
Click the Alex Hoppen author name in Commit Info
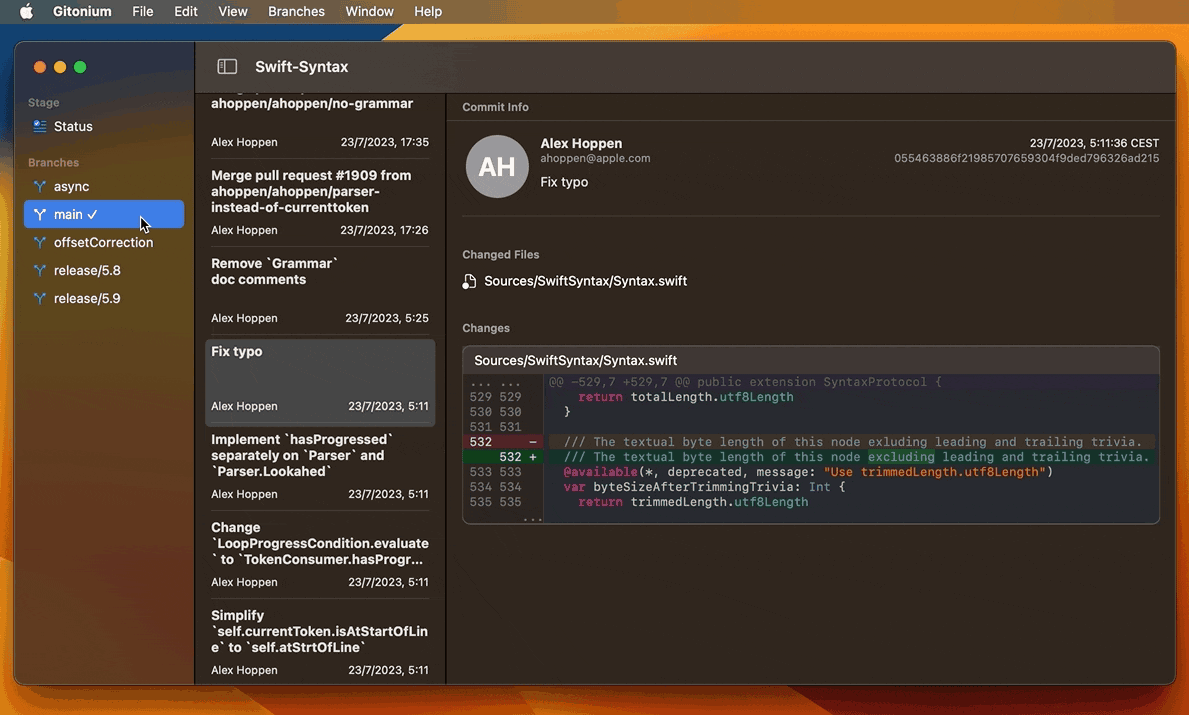581,143
